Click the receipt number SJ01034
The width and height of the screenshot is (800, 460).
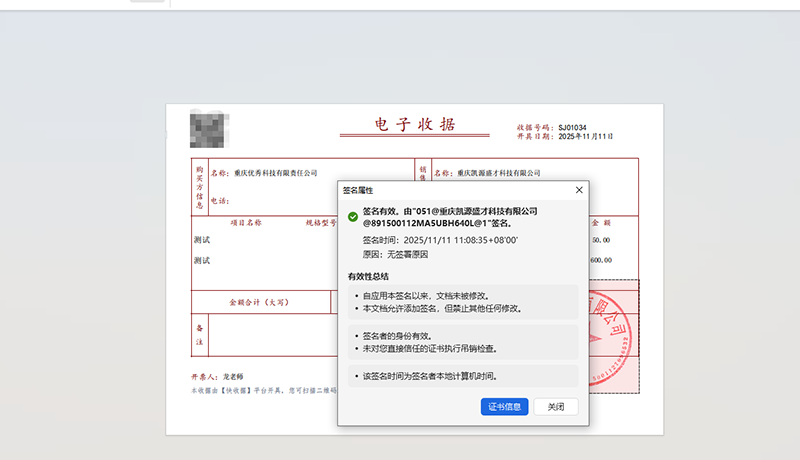[x=573, y=128]
